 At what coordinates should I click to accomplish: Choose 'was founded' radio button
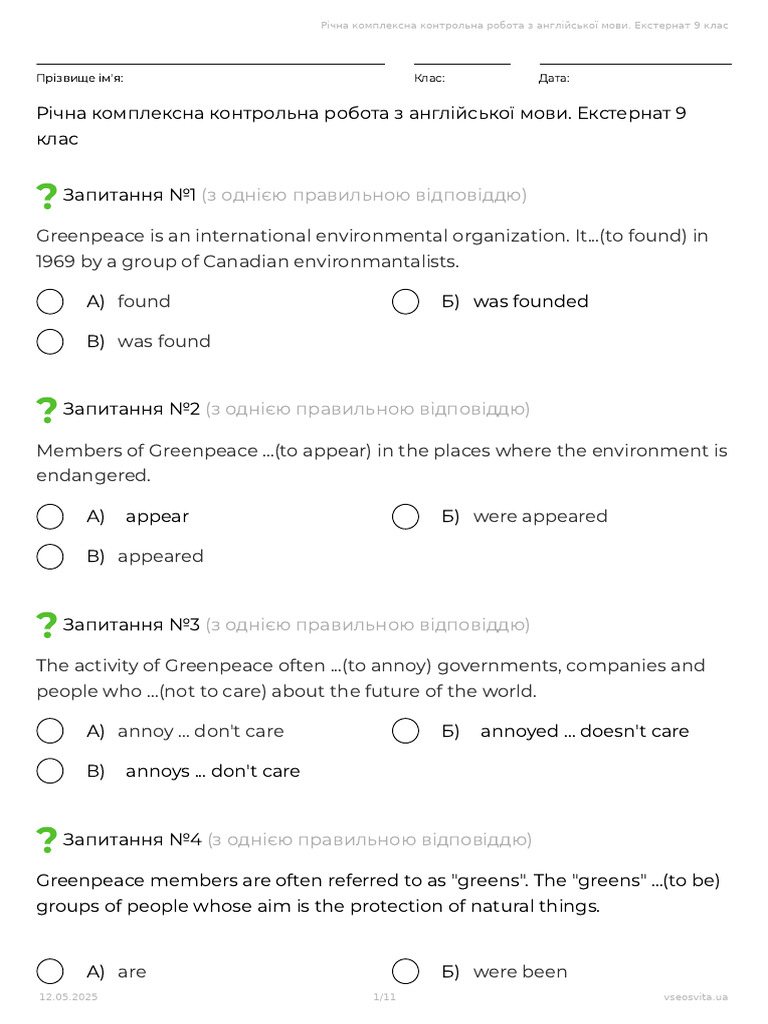(406, 302)
